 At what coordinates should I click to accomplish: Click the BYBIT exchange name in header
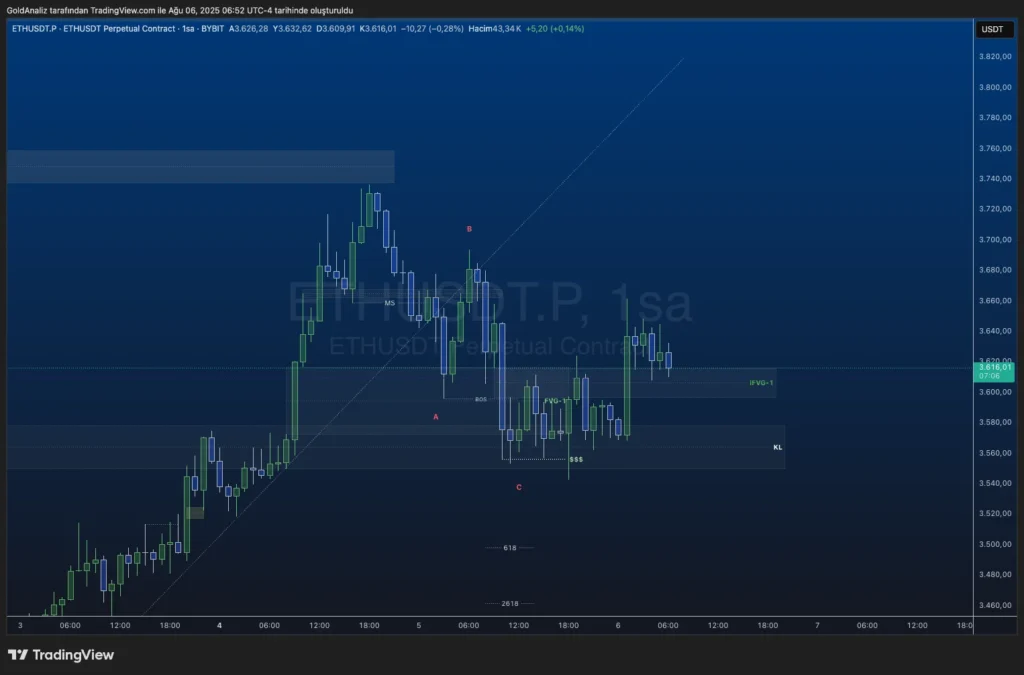tap(210, 29)
